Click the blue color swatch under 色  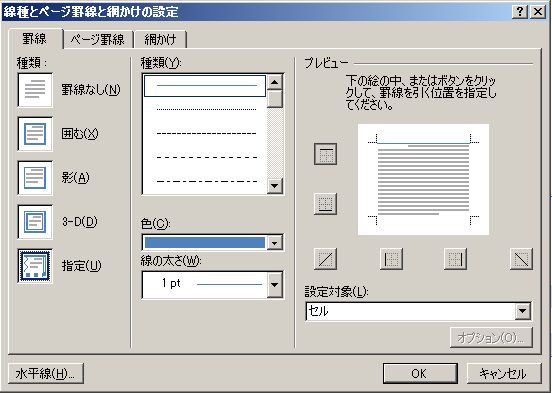pyautogui.click(x=205, y=243)
